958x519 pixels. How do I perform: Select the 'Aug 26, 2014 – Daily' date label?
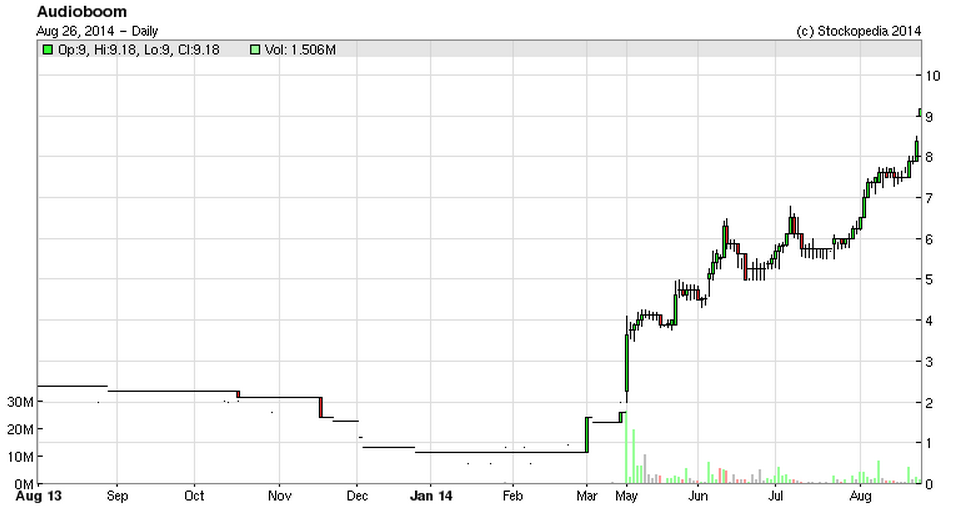click(x=97, y=31)
